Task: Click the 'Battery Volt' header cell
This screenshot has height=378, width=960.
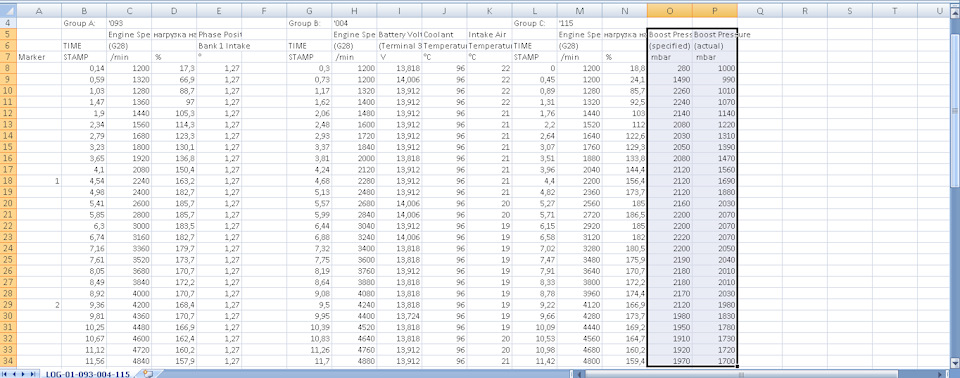Action: tap(399, 34)
